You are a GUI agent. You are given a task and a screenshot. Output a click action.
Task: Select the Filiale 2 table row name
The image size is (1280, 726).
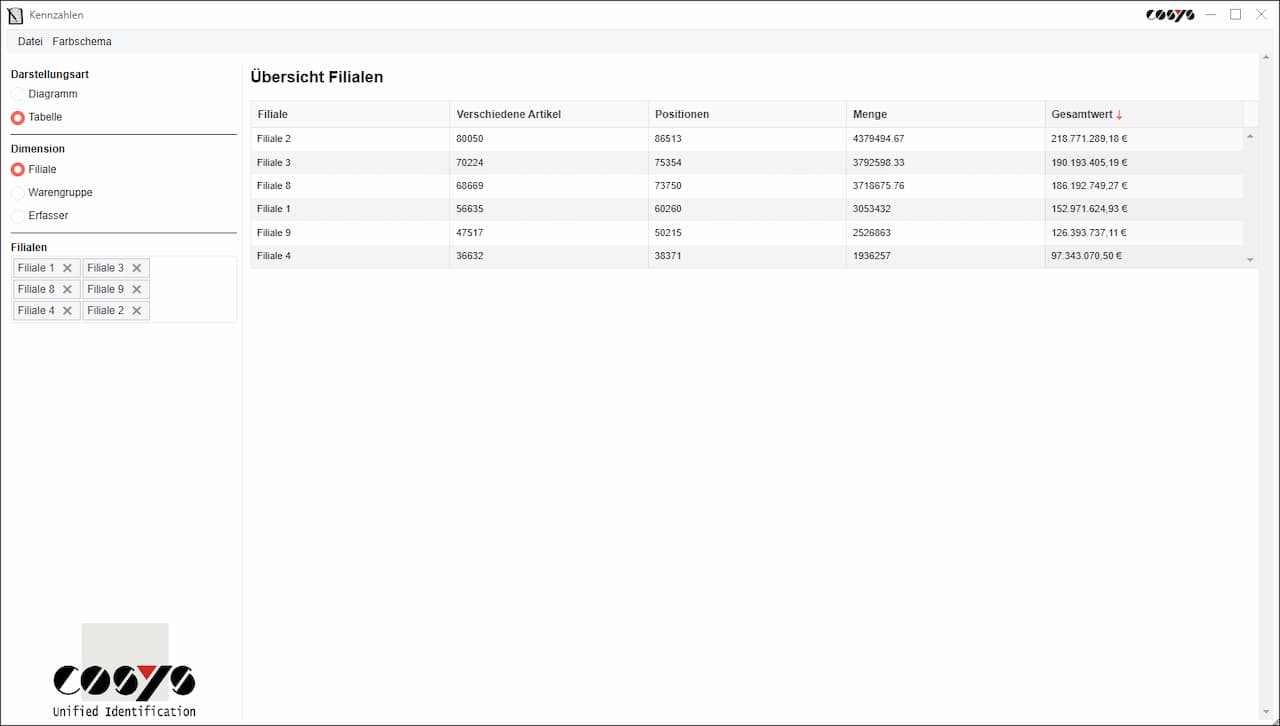click(274, 139)
